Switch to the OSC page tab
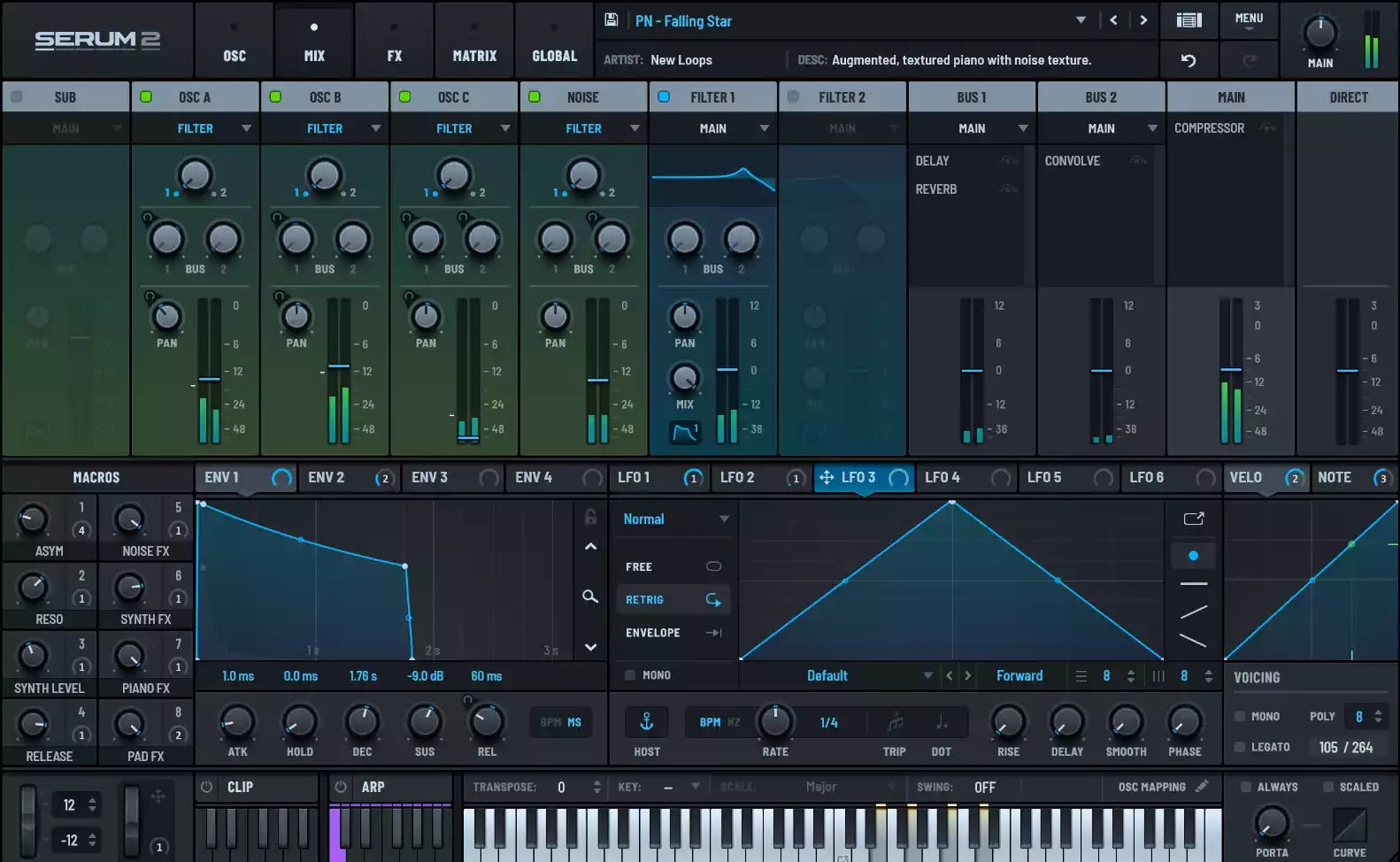1400x862 pixels. (235, 40)
